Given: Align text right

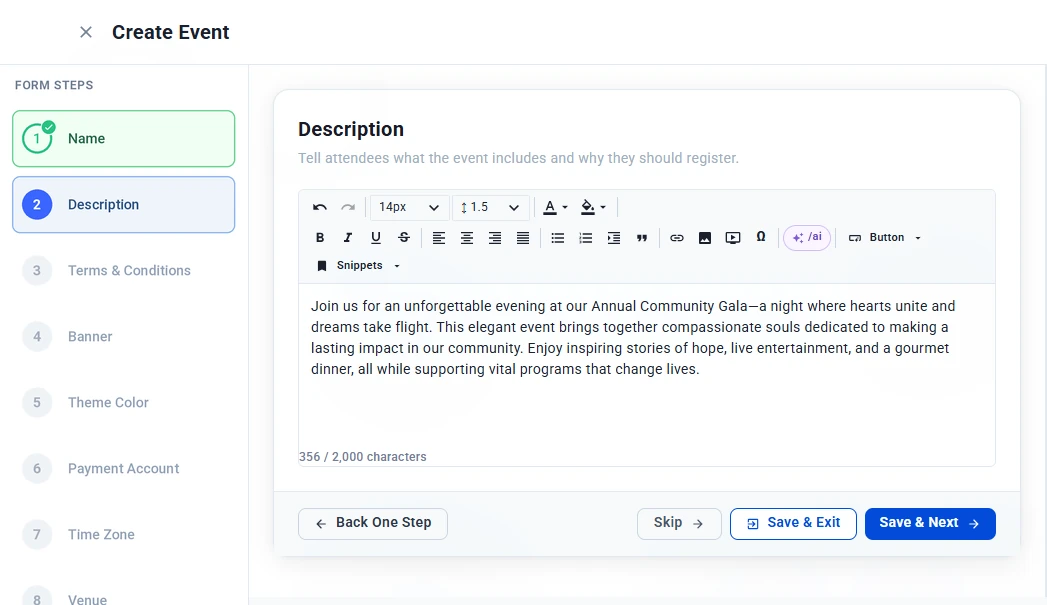Looking at the screenshot, I should point(495,238).
